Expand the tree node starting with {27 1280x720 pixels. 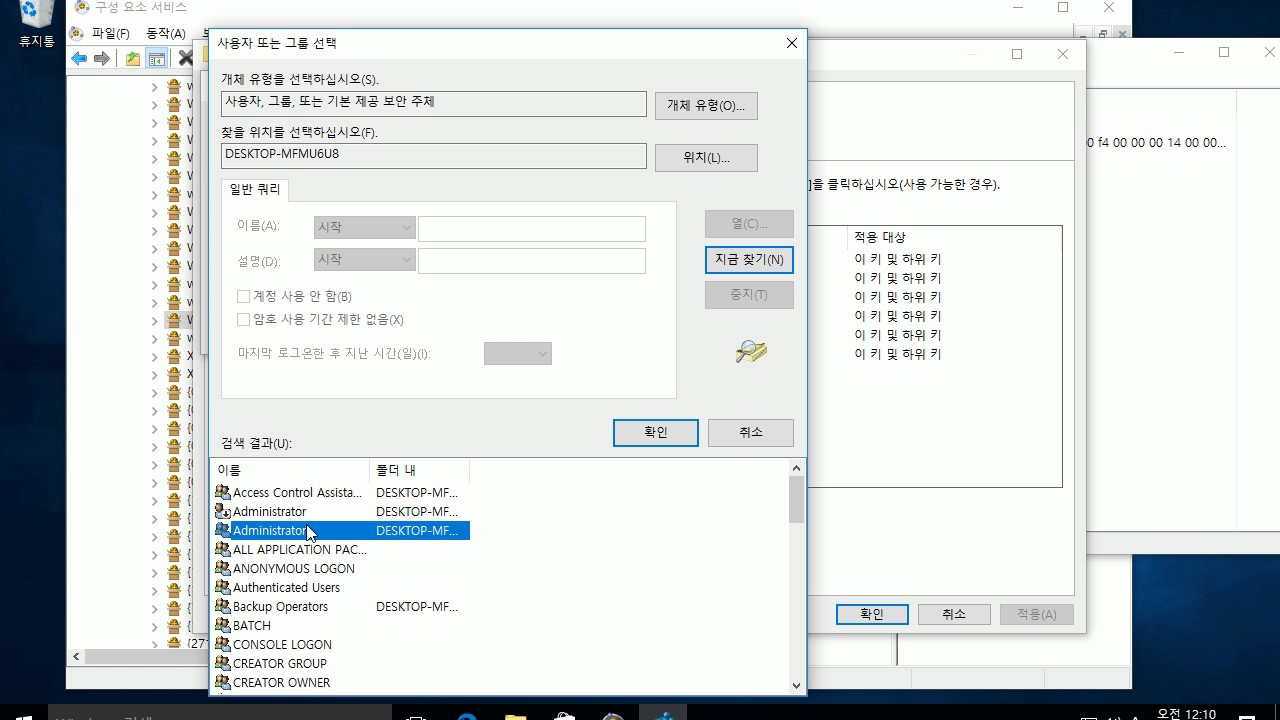point(155,644)
